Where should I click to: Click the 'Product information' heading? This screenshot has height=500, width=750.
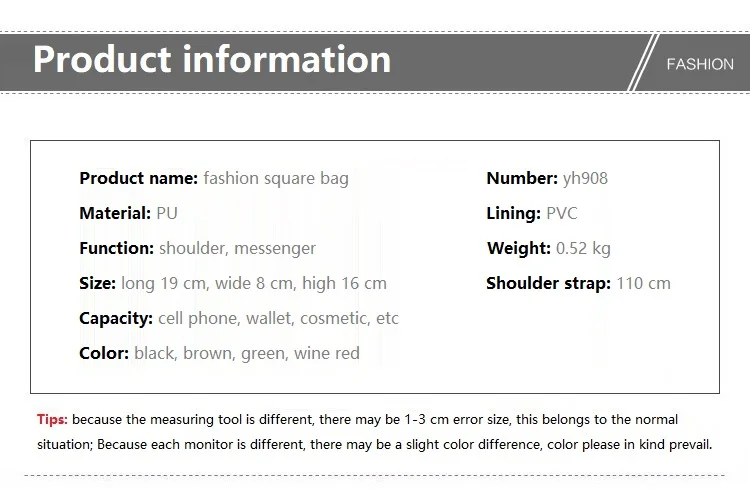point(212,59)
